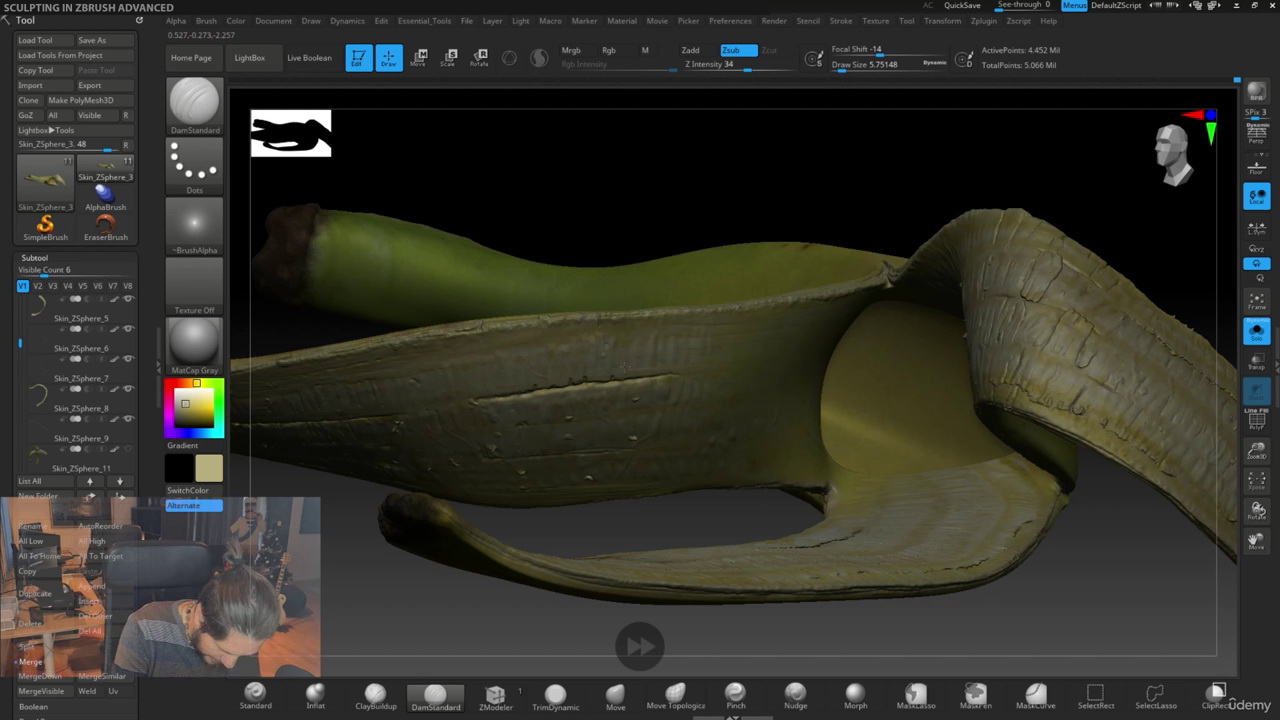Open the Texture Off selector
Viewport: 1280px width, 720px height.
pyautogui.click(x=194, y=286)
